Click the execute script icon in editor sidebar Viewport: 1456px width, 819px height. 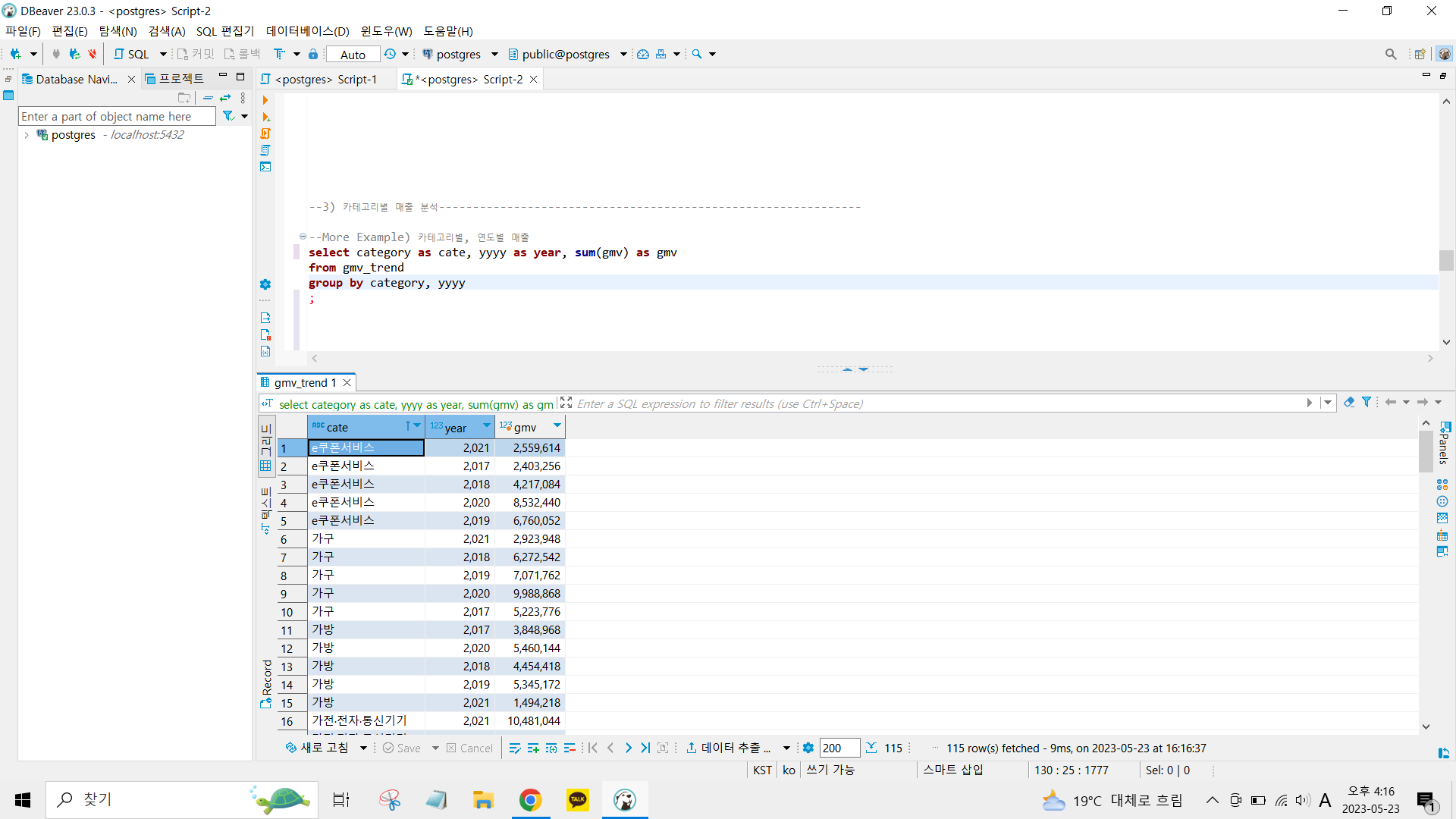tap(265, 133)
